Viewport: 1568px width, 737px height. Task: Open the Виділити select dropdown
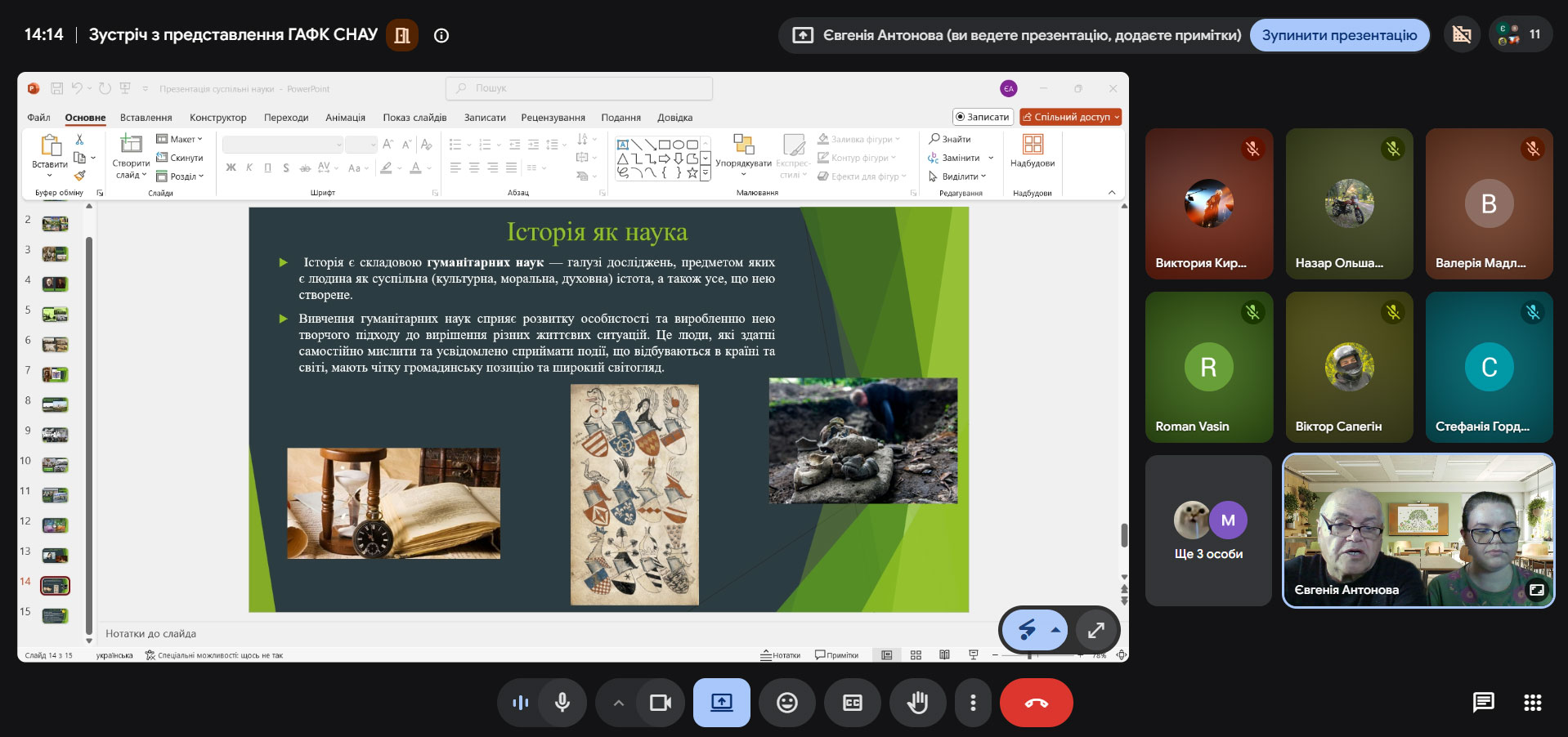tap(957, 176)
